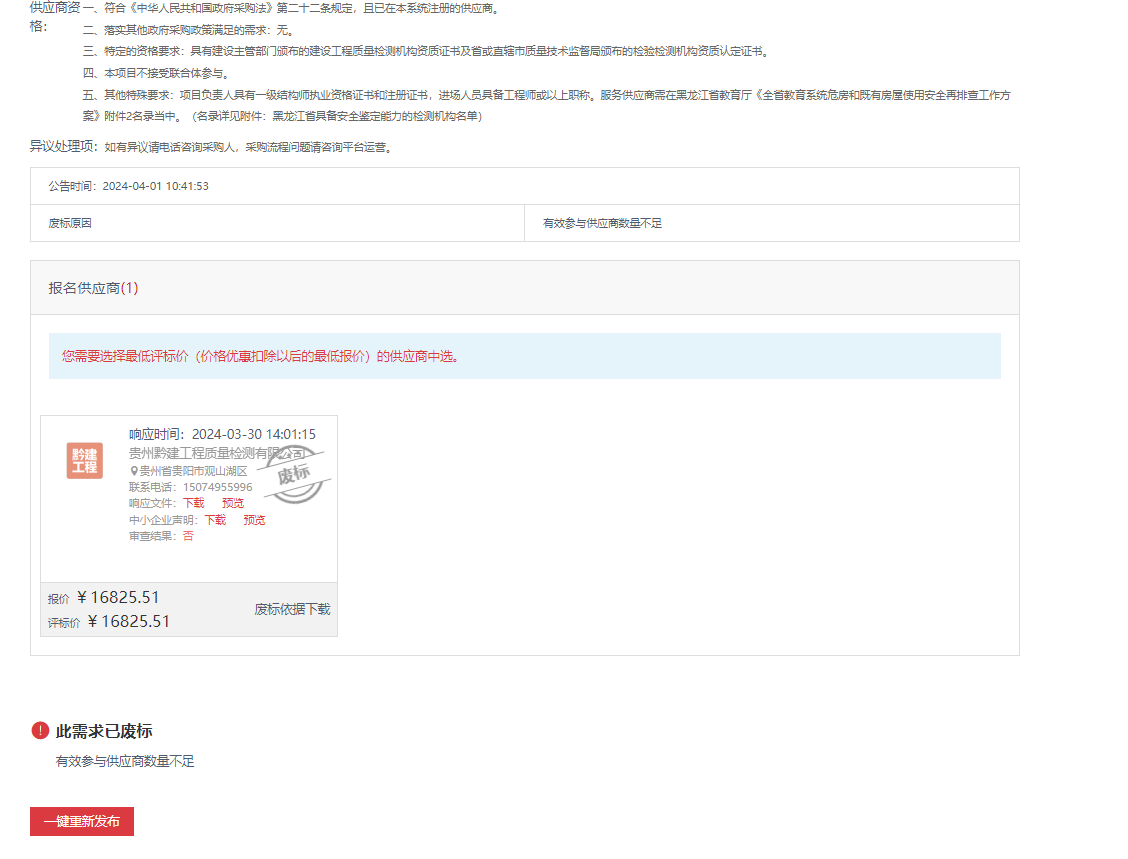Download the 响应文件 response file

tap(193, 503)
